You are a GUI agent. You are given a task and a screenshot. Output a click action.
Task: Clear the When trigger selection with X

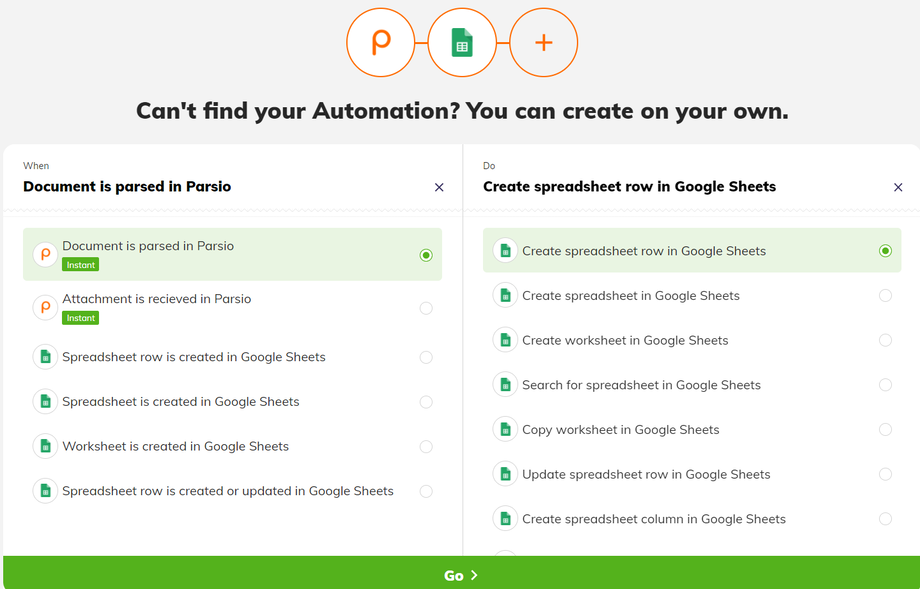(439, 187)
